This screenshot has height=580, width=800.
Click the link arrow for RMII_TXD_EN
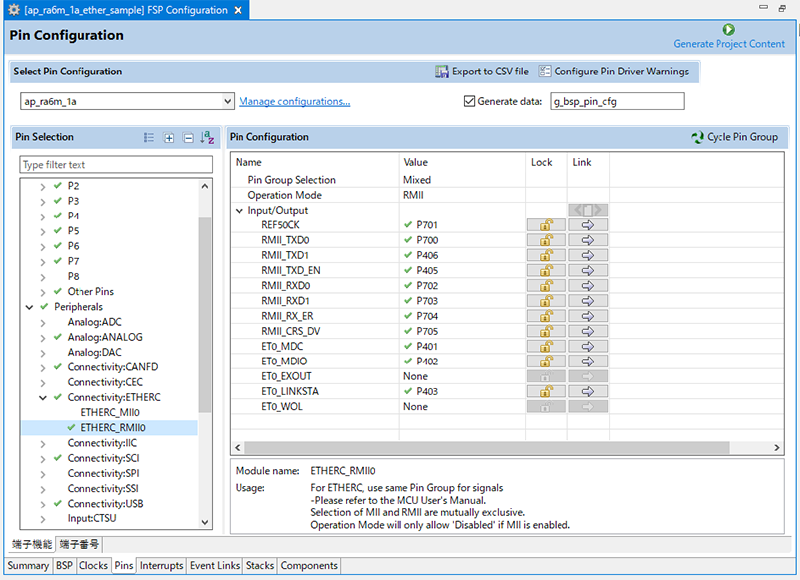pyautogui.click(x=588, y=270)
